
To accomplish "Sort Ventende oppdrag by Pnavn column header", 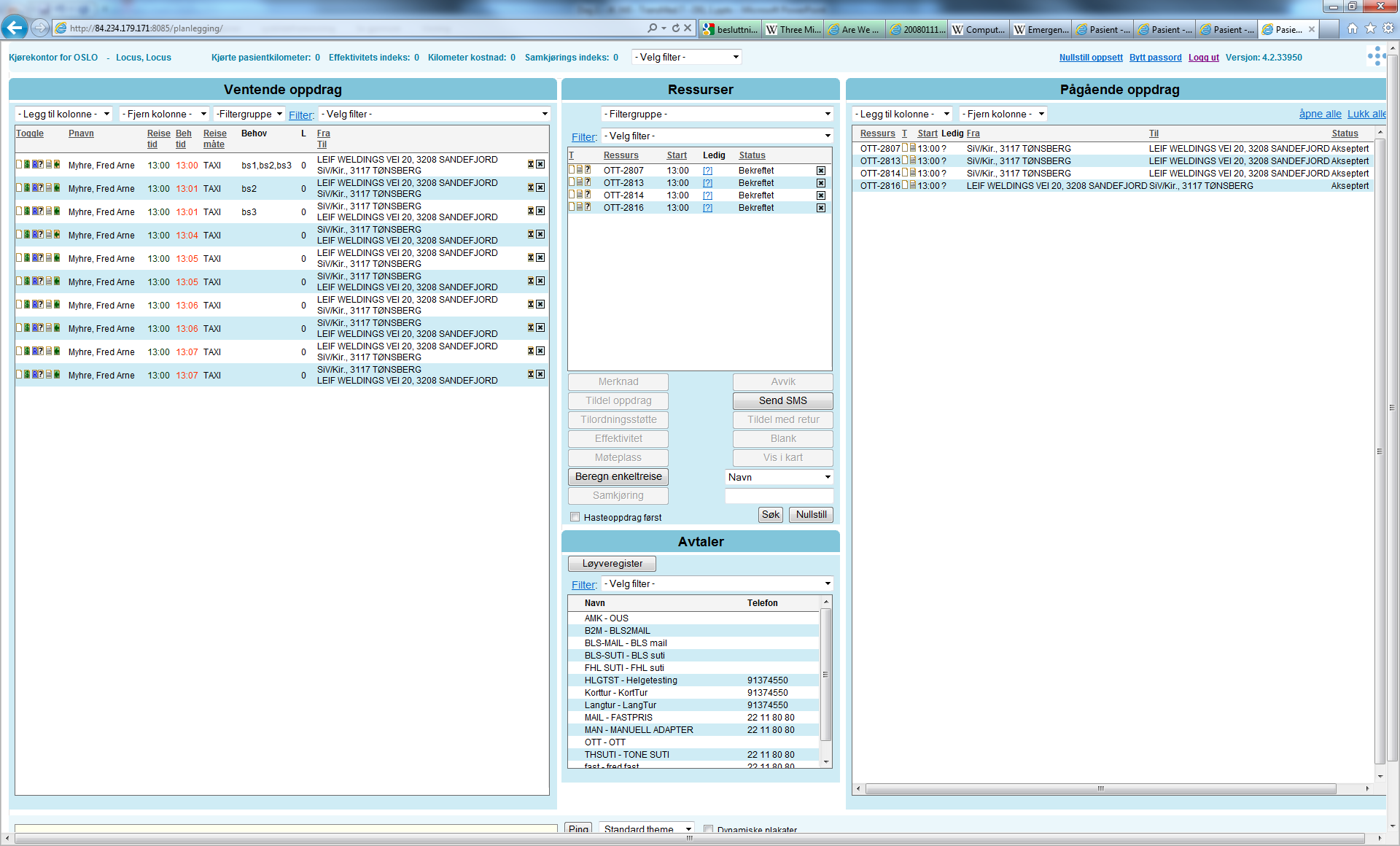I will point(81,133).
